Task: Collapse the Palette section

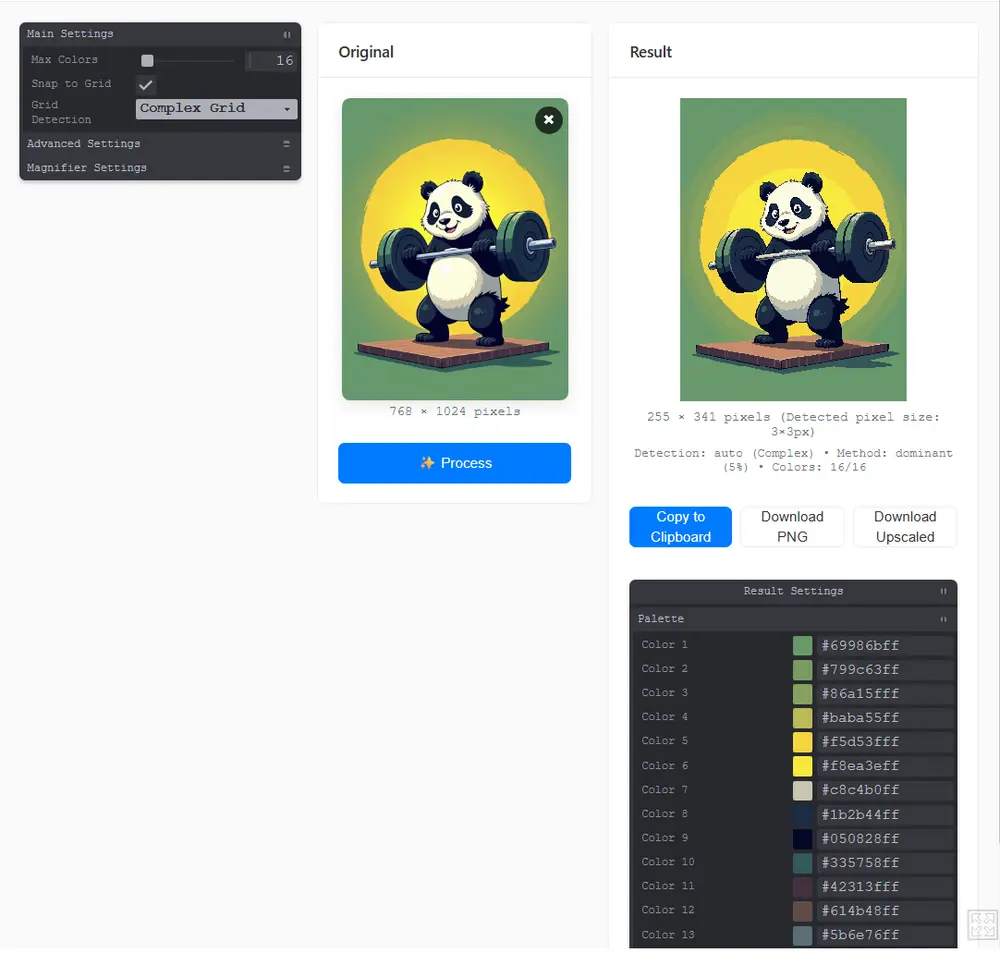Action: (942, 619)
